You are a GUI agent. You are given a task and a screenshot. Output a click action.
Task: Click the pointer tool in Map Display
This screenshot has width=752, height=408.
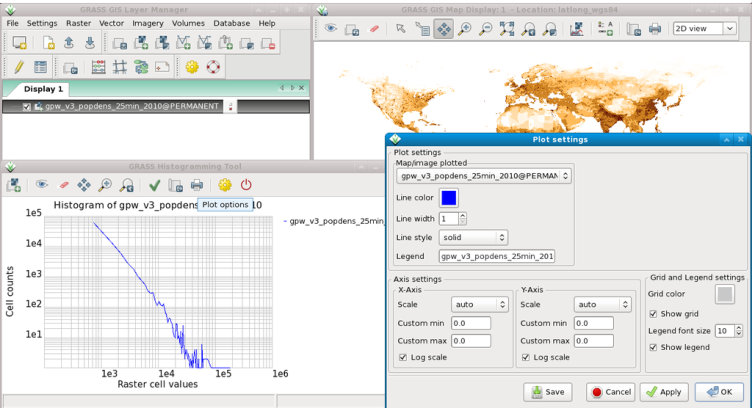click(x=401, y=29)
